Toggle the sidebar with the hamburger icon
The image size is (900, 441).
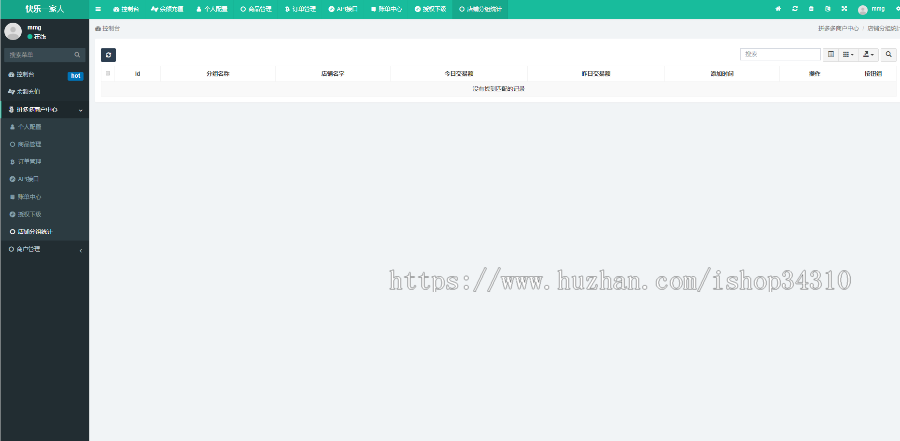98,9
